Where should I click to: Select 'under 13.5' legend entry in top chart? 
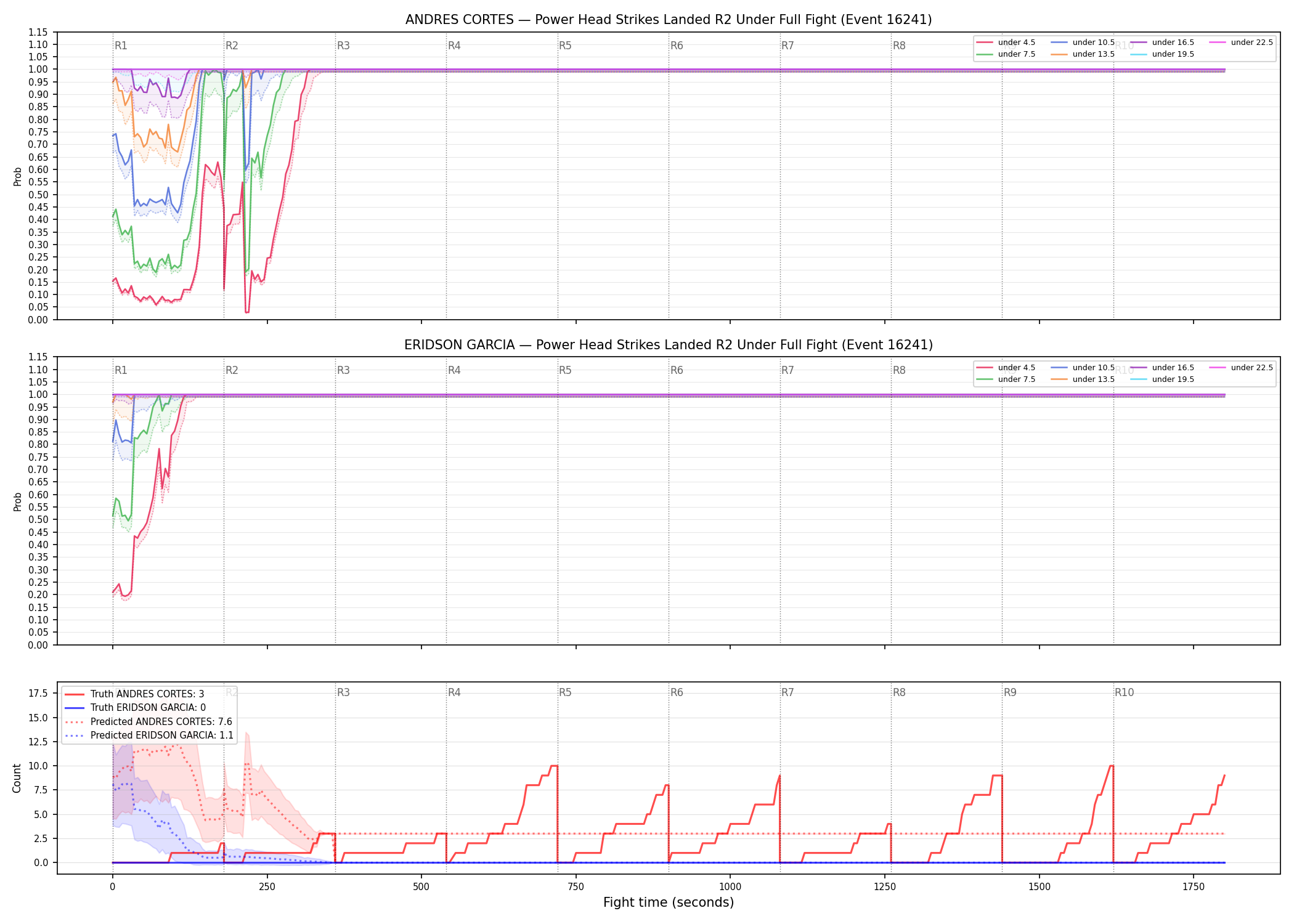pyautogui.click(x=1083, y=54)
